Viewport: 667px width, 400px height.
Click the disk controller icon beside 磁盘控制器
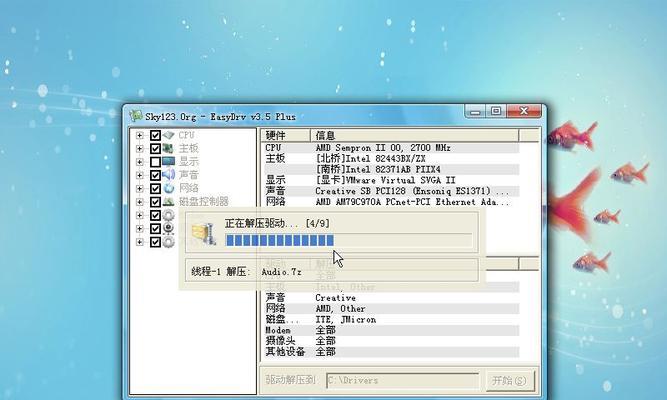(x=168, y=202)
